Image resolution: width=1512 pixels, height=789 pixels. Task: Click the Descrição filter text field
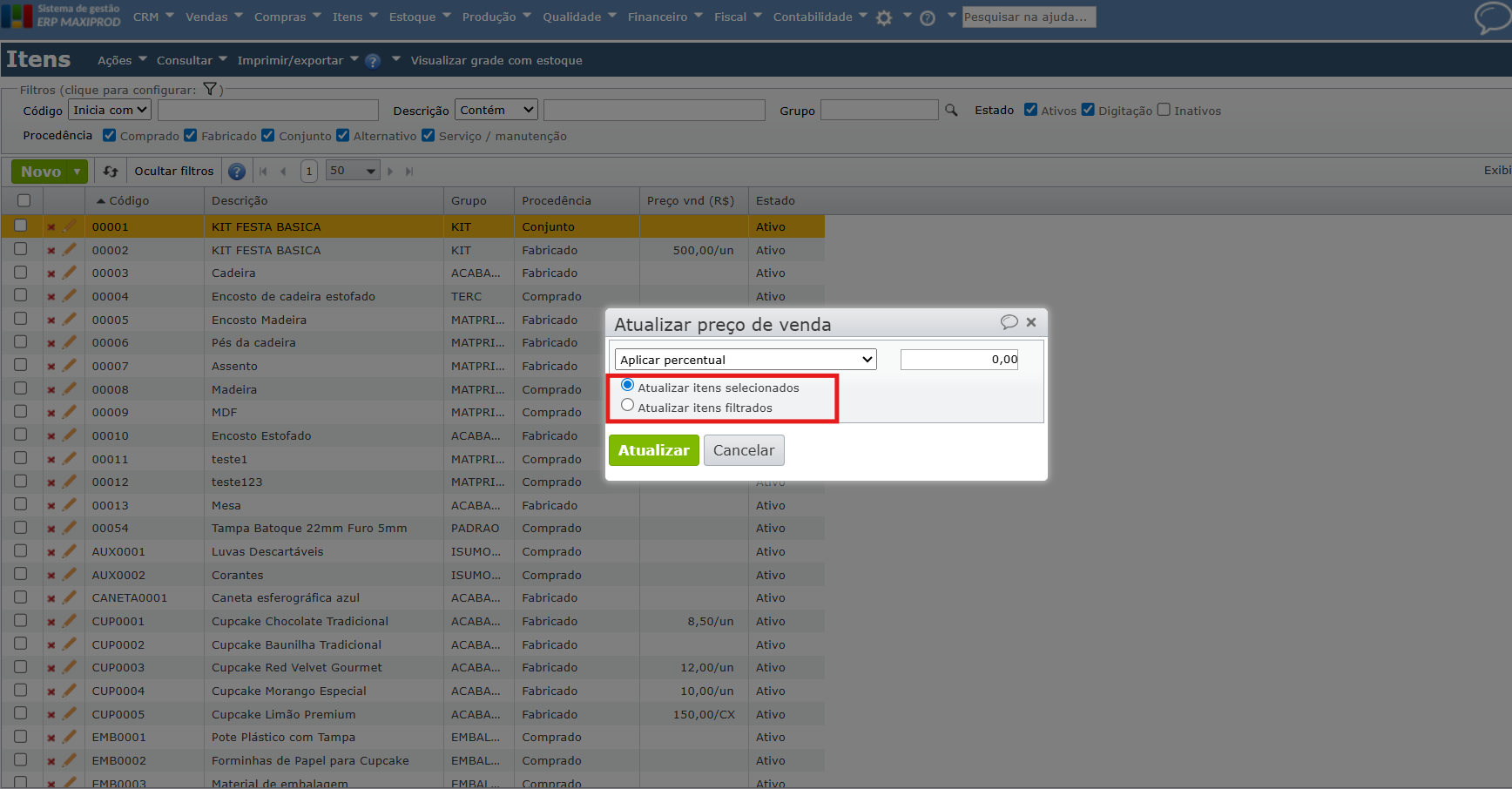[654, 110]
